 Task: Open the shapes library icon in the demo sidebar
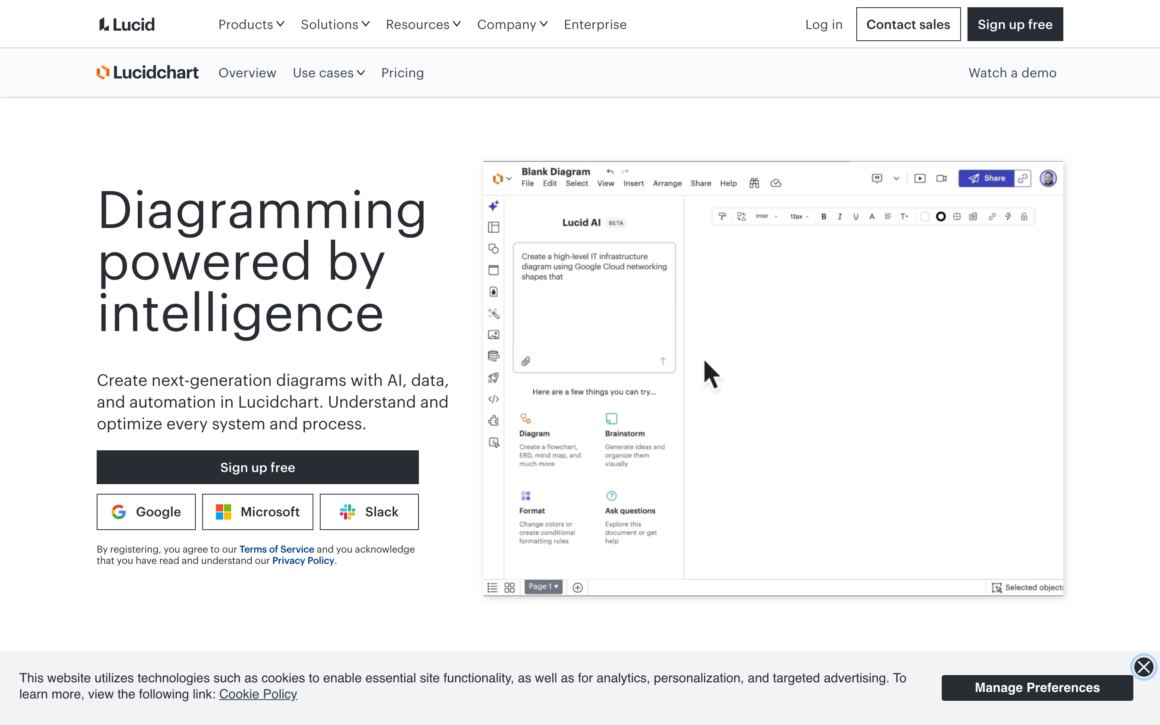tap(493, 249)
